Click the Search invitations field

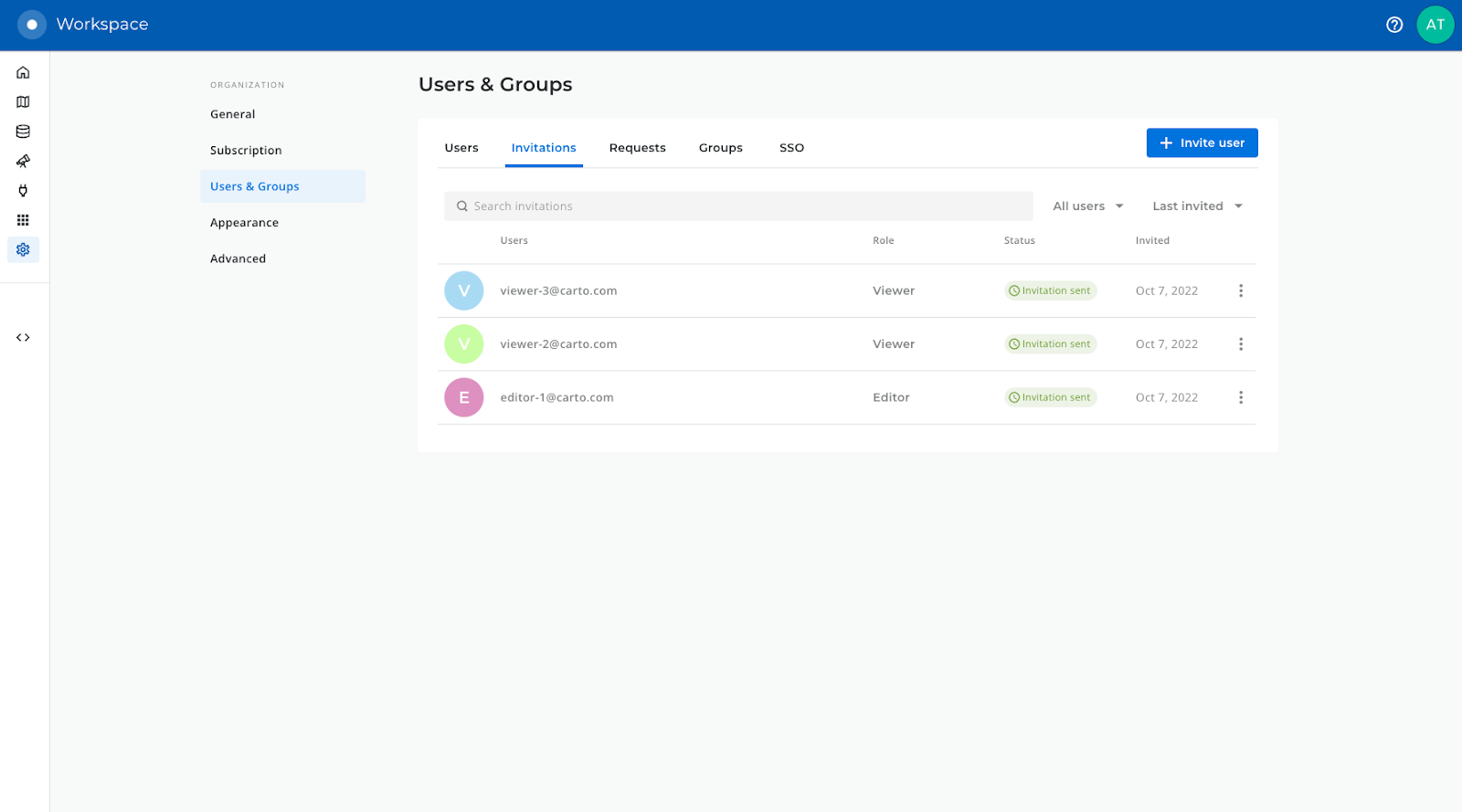[x=738, y=206]
